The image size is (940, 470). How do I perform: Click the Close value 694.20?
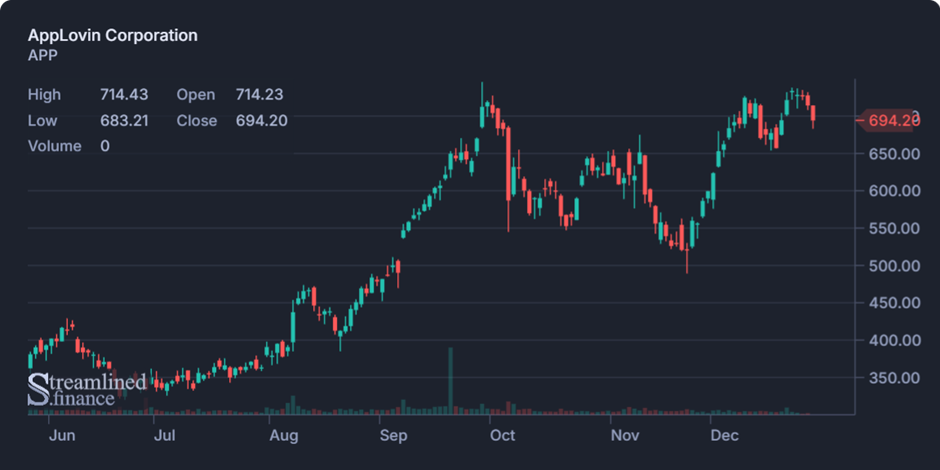click(261, 120)
